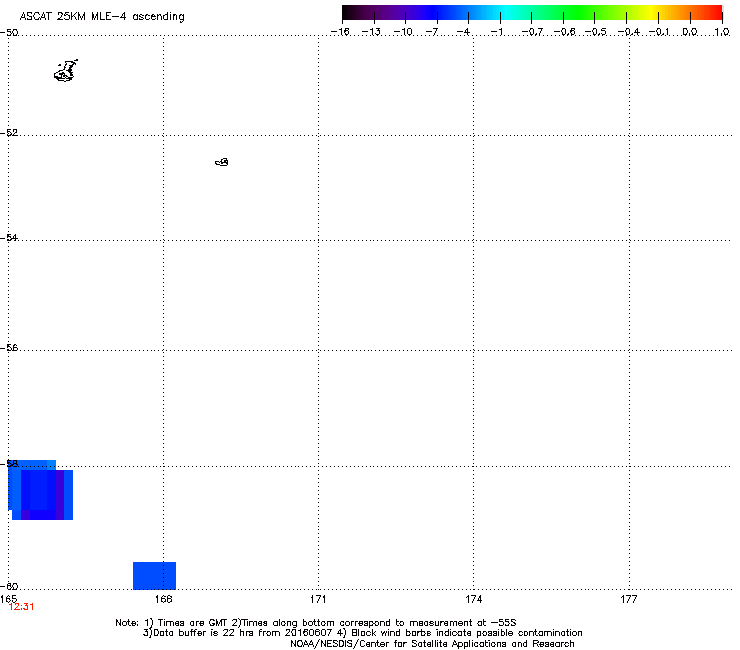The image size is (740, 650).
Task: Click the 168 longitude label
Action: 163,599
